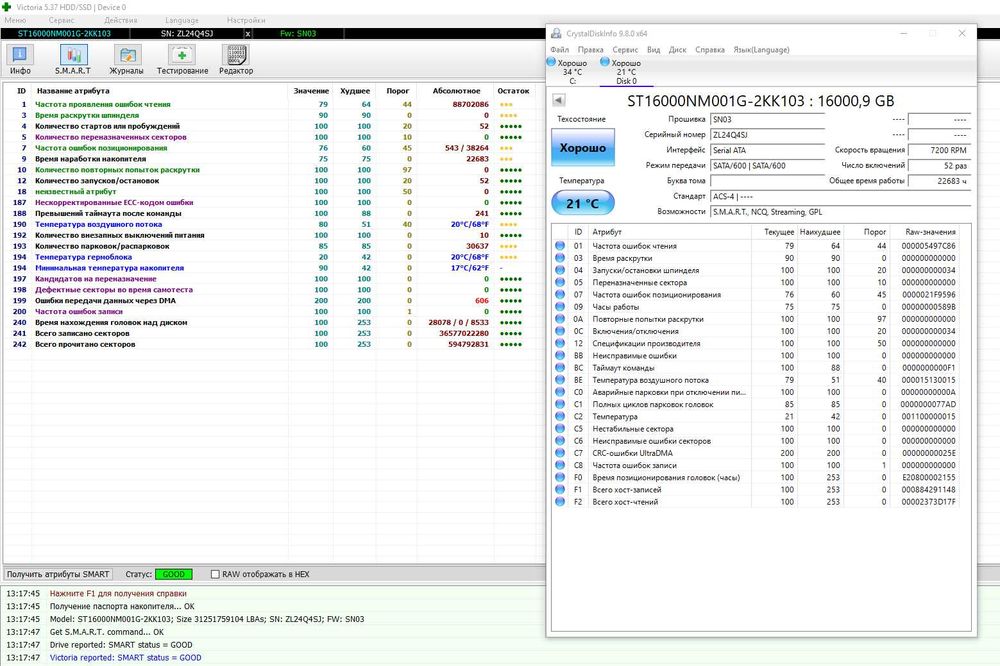This screenshot has height=666, width=1000.
Task: Open the Действия menu in Victoria
Action: tap(121, 20)
